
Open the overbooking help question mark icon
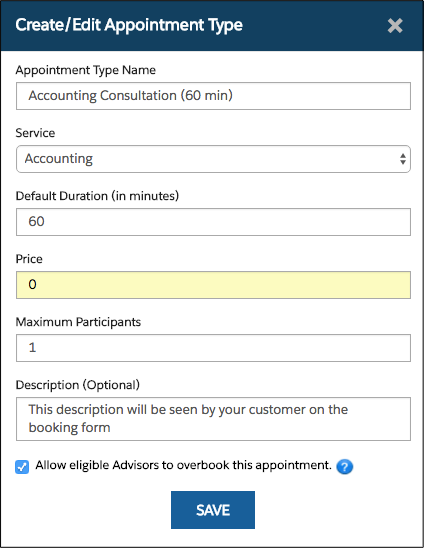coord(345,467)
